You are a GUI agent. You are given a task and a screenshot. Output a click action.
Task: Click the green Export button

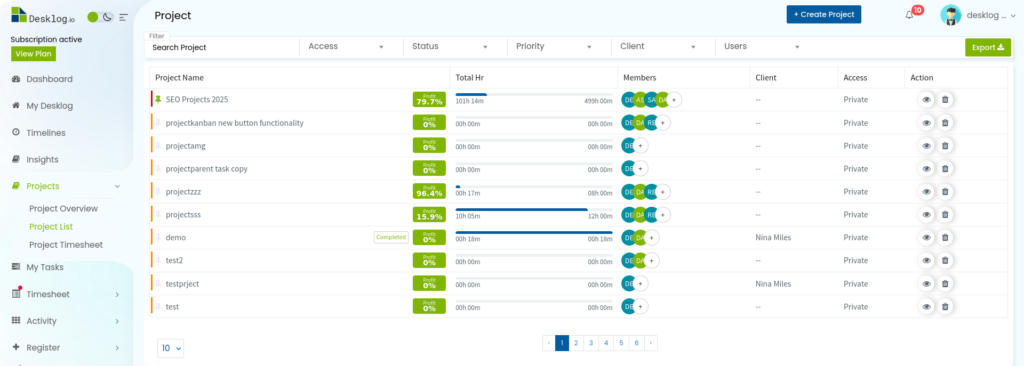coord(987,47)
